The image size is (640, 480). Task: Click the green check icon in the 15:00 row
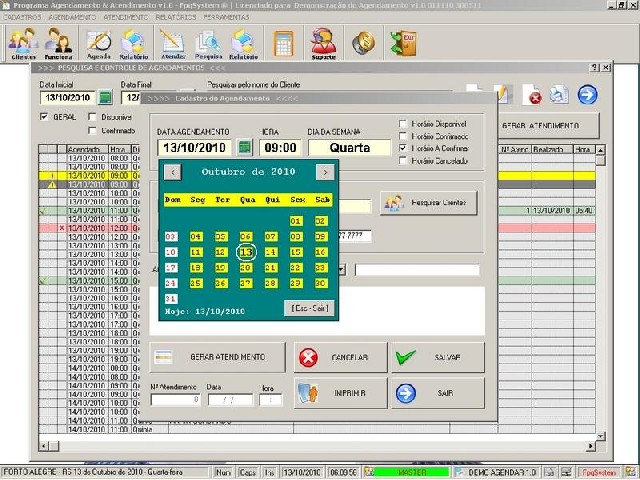click(43, 281)
